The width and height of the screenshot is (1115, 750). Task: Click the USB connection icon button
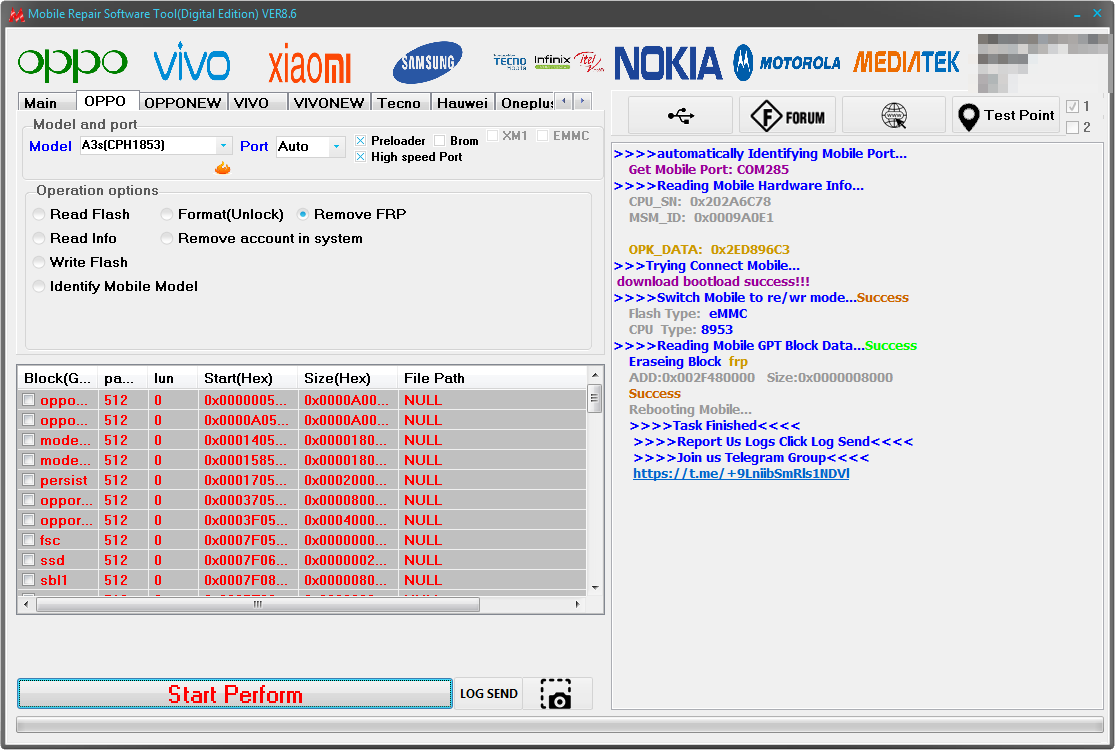681,115
